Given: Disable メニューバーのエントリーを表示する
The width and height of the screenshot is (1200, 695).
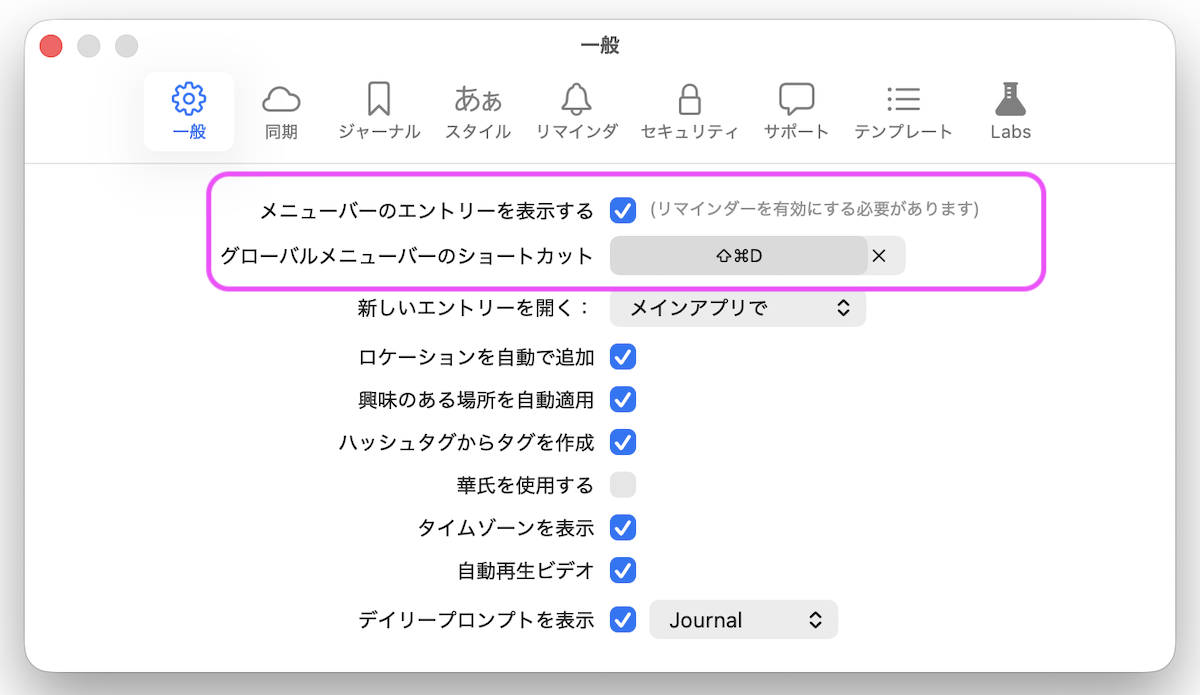Looking at the screenshot, I should click(623, 210).
